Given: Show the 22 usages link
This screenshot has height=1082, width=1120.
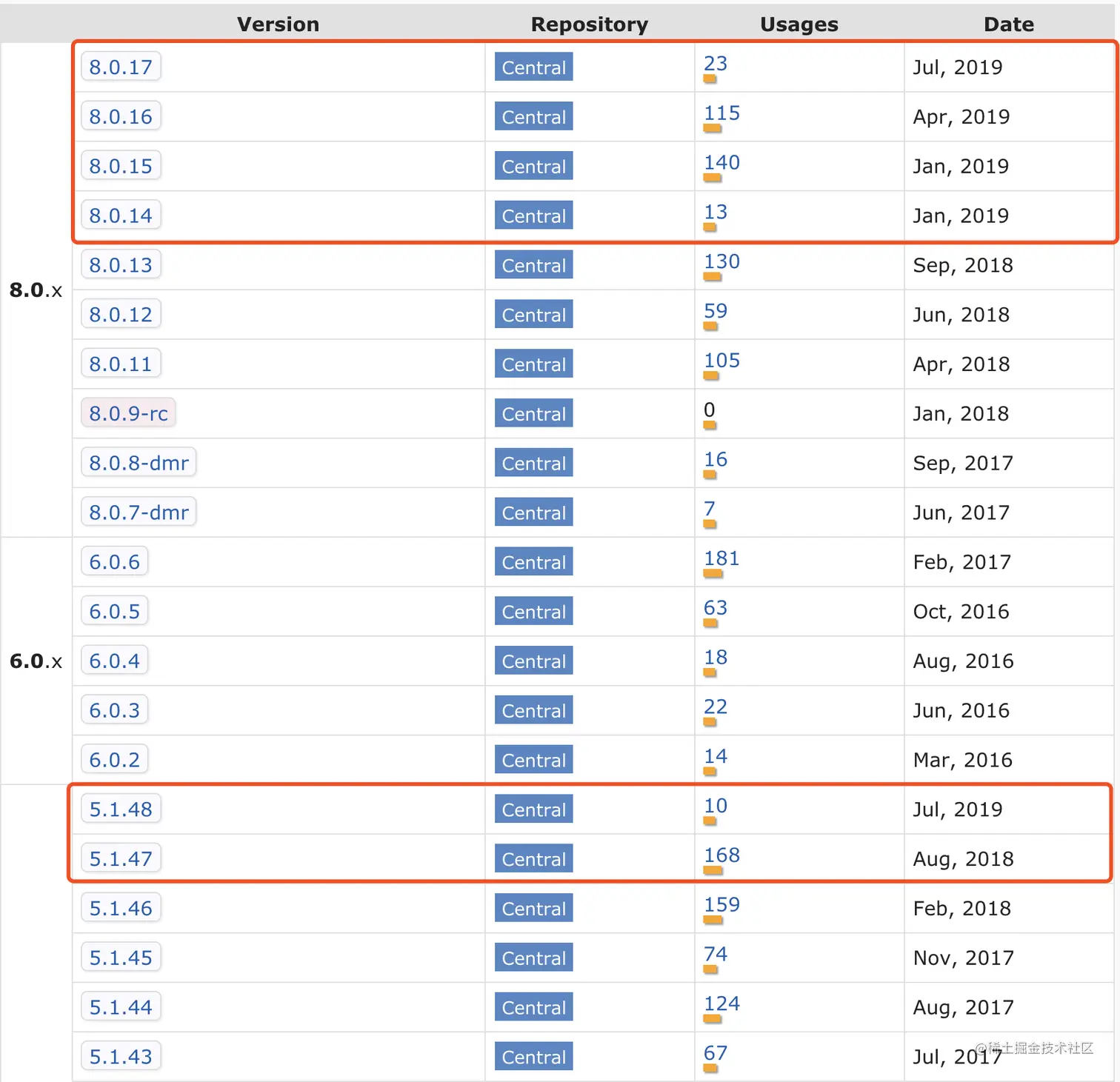Looking at the screenshot, I should [x=716, y=707].
